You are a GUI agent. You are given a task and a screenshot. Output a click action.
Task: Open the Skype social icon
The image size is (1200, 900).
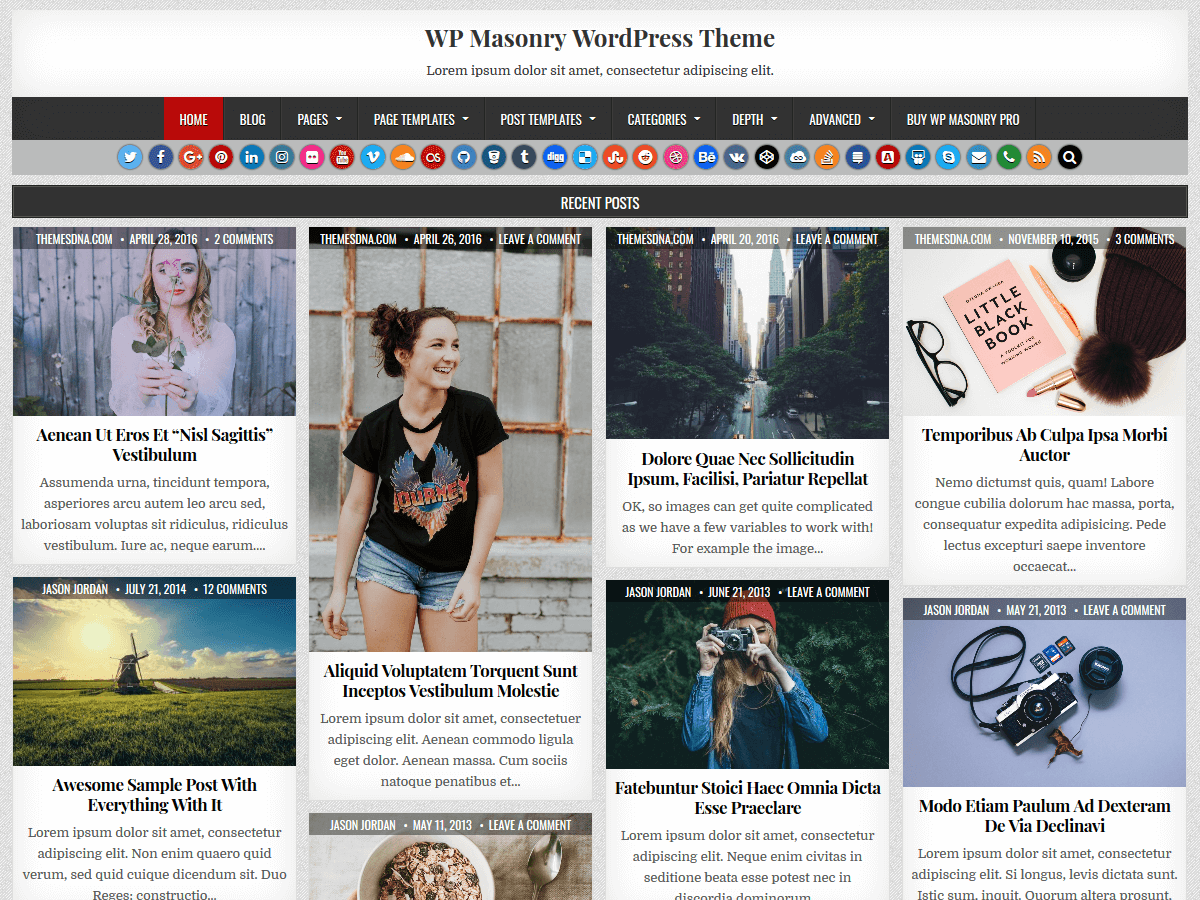(948, 157)
